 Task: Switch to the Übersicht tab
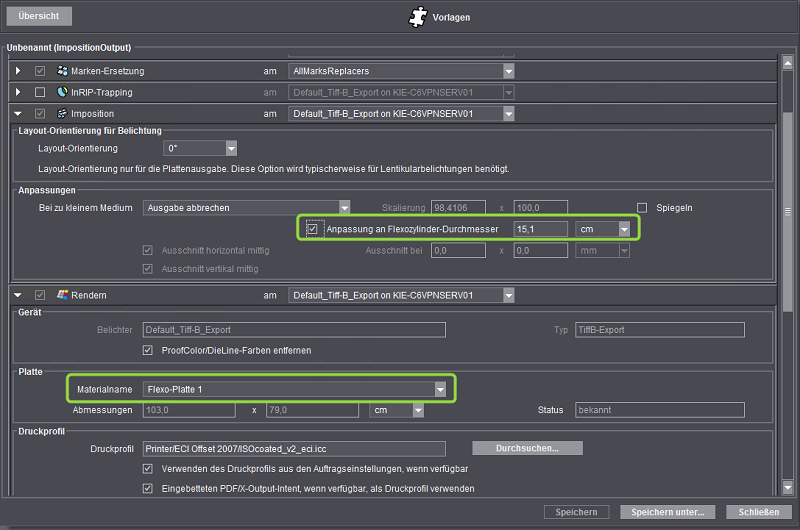[x=38, y=17]
